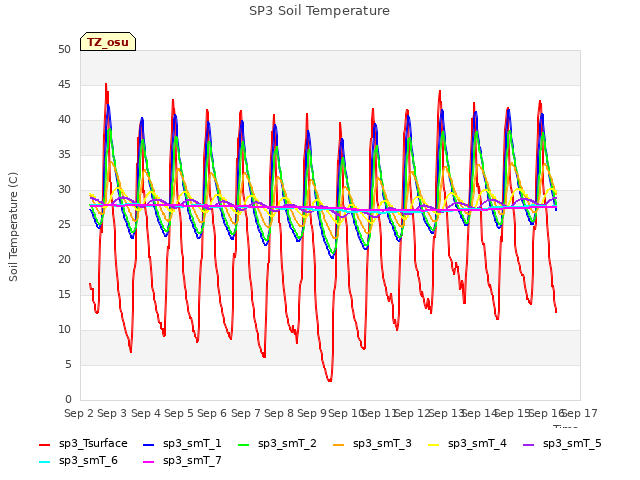Click the green sp3_smT_2 legend swatch
Image resolution: width=640 pixels, height=480 pixels.
coord(244,444)
